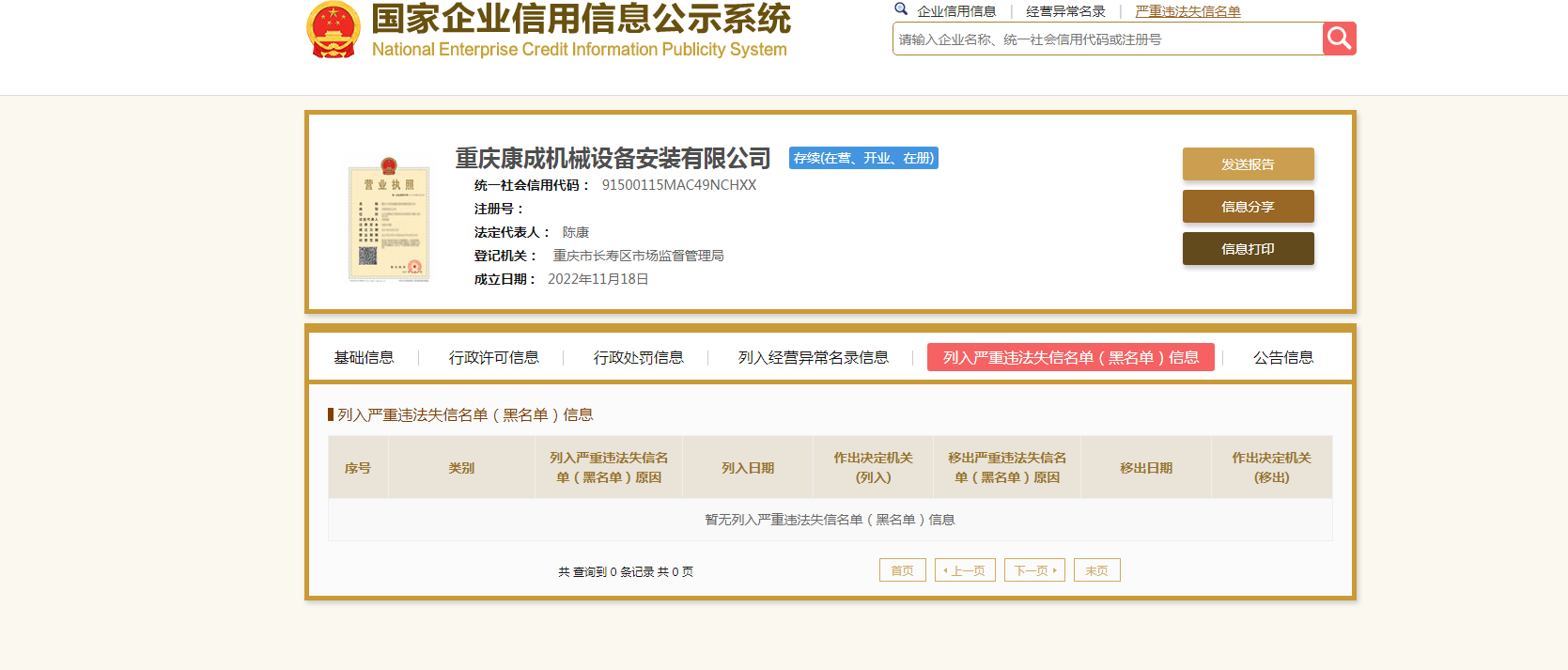The height and width of the screenshot is (670, 1568).
Task: Click the 信息打印 button
Action: (1248, 248)
